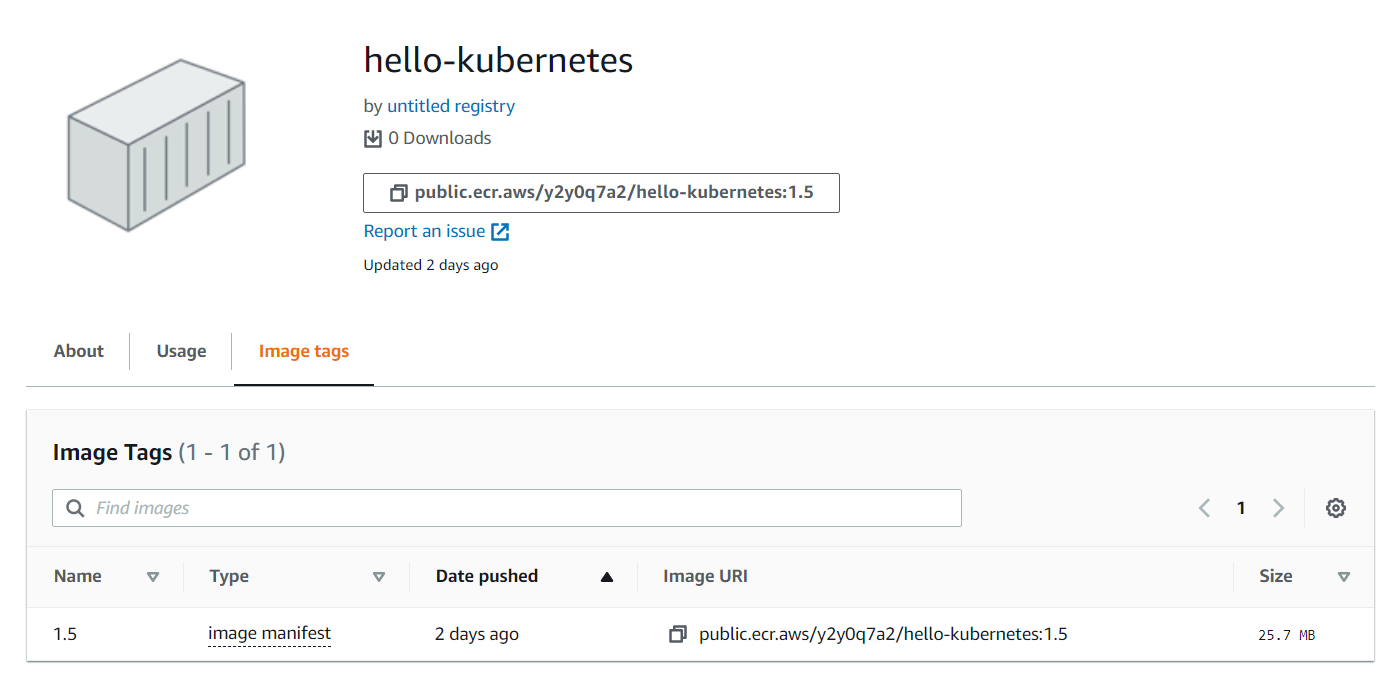Click the image manifest type label

269,634
